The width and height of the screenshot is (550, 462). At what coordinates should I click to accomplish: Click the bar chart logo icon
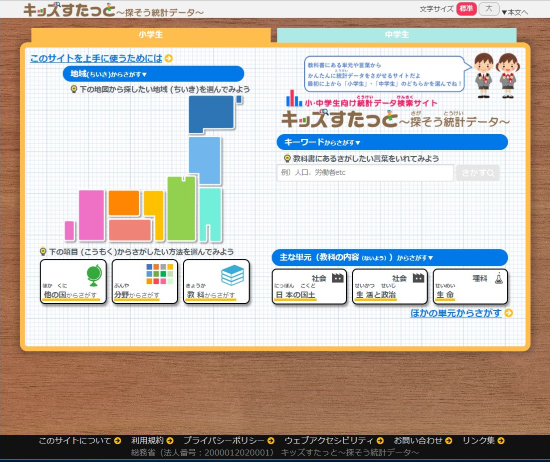294,98
